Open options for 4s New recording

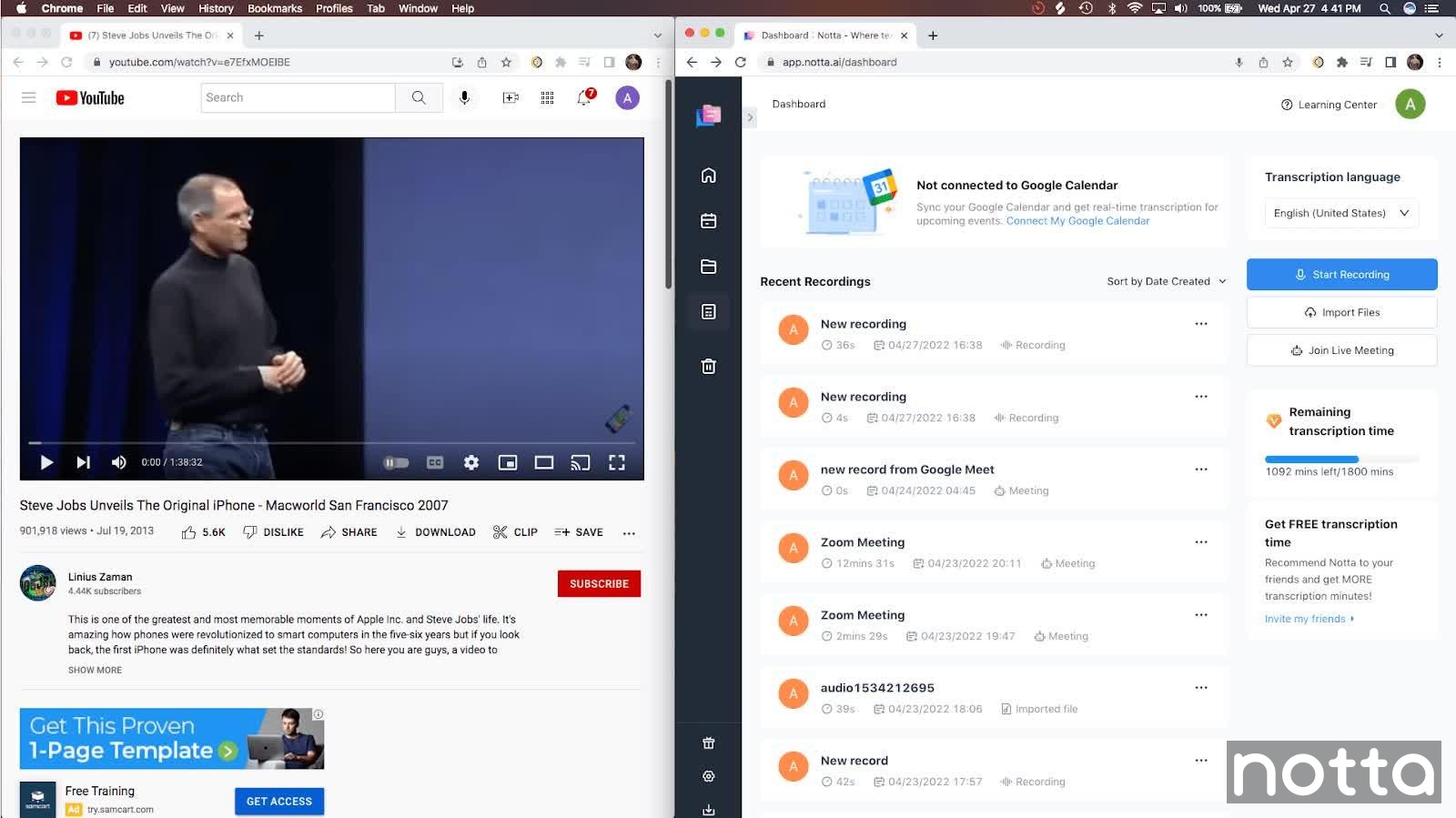tap(1201, 397)
